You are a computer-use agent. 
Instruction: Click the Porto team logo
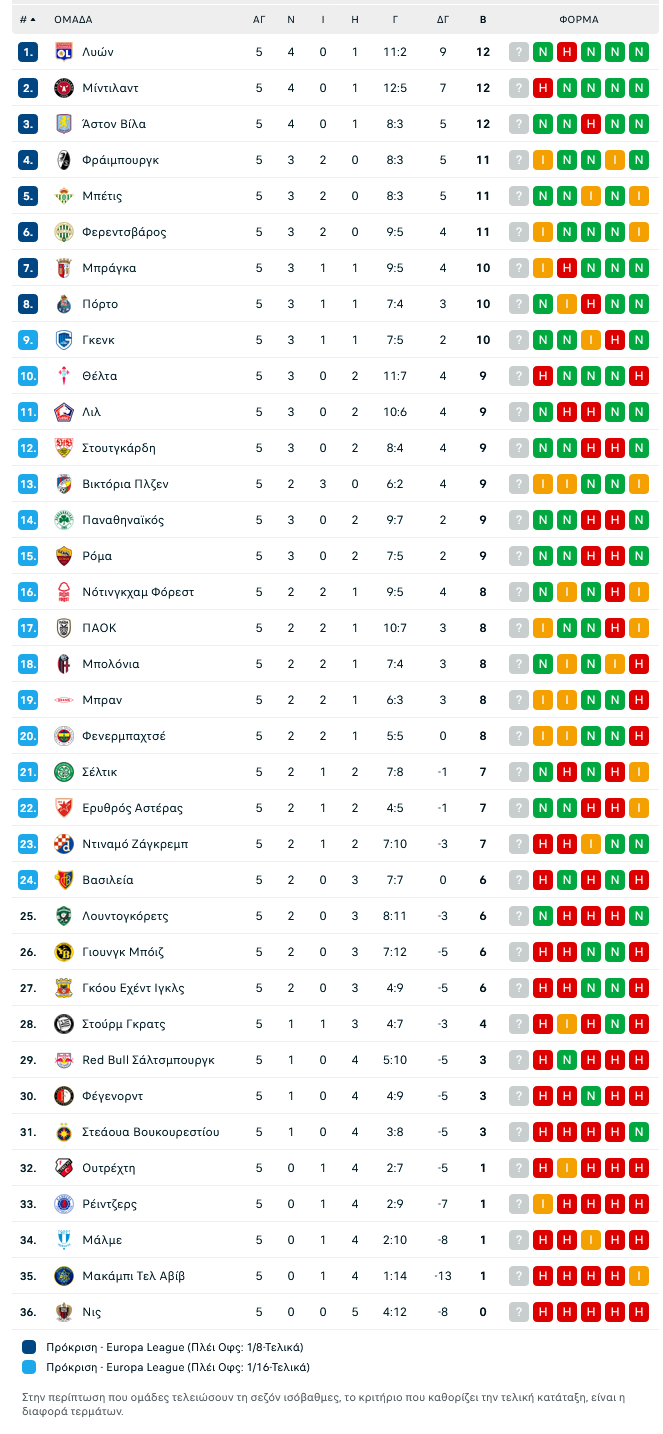[64, 304]
